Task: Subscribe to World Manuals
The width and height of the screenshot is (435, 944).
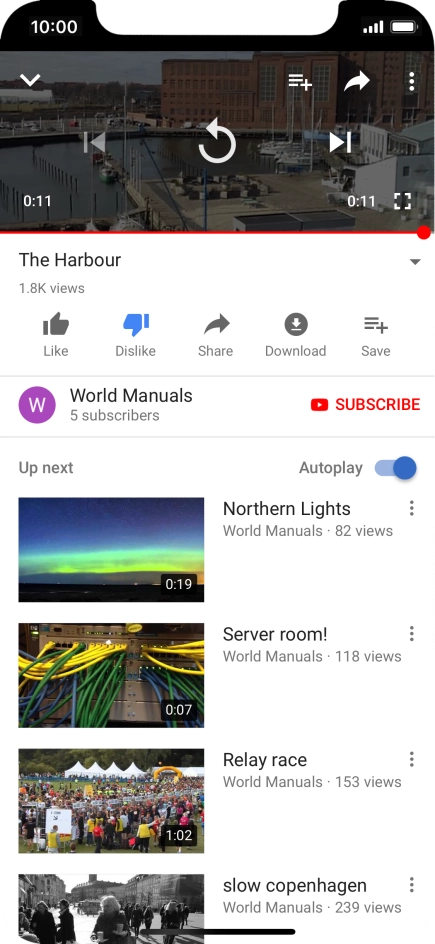Action: (x=365, y=405)
